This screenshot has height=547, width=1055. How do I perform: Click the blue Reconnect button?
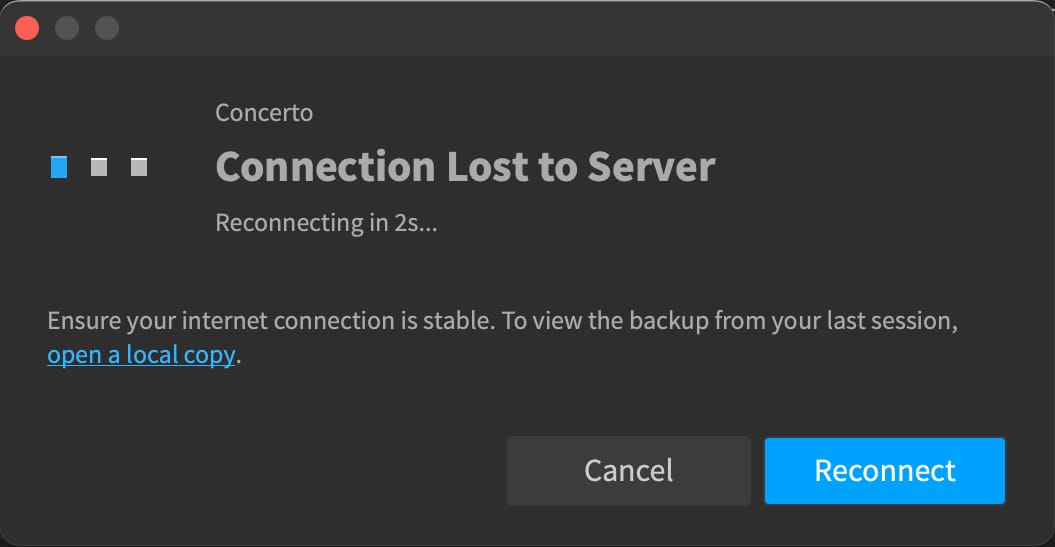click(x=884, y=470)
